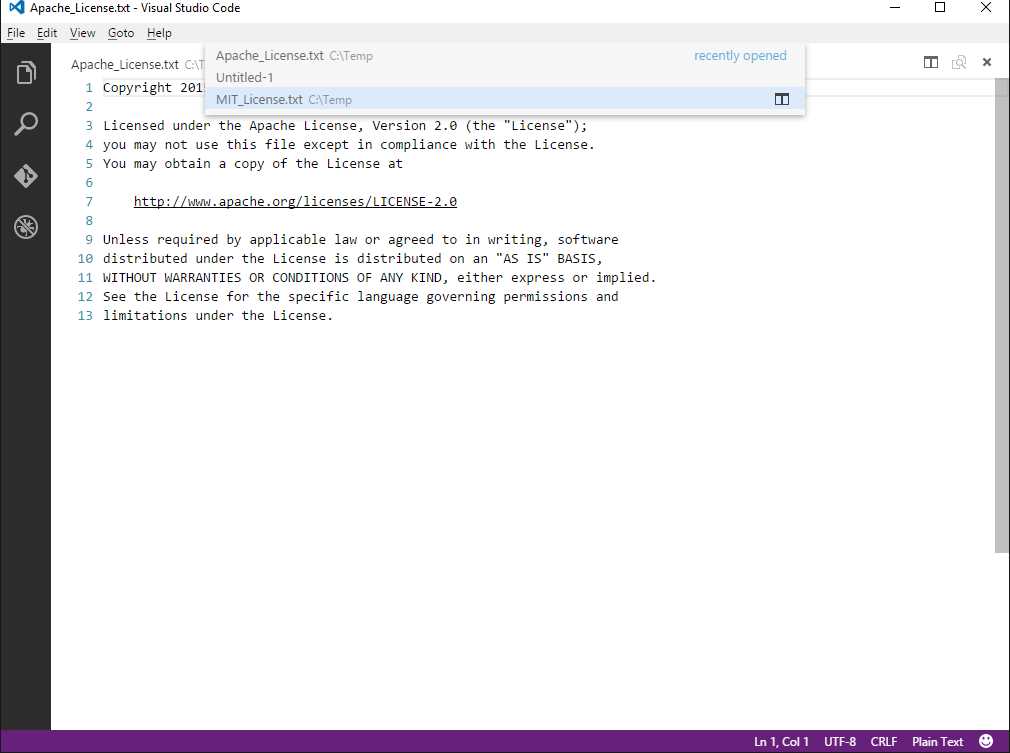Open the Explorer in the sidebar
The image size is (1010, 753).
click(25, 71)
